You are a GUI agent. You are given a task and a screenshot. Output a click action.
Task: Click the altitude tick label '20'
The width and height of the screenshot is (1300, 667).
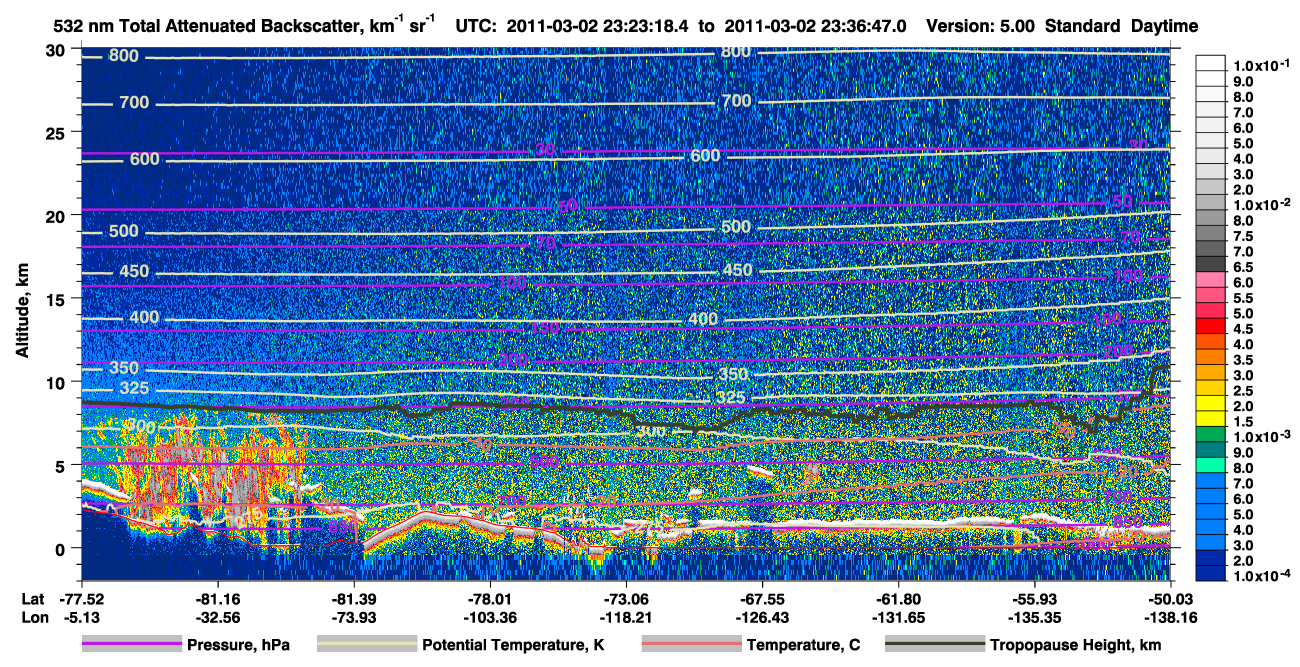(x=57, y=216)
